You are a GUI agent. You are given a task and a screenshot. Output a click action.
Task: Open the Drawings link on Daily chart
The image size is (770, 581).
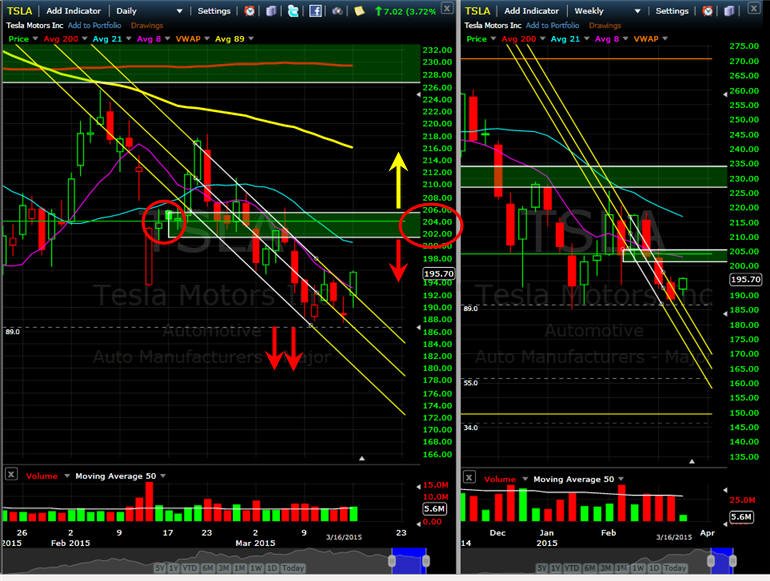tap(147, 25)
